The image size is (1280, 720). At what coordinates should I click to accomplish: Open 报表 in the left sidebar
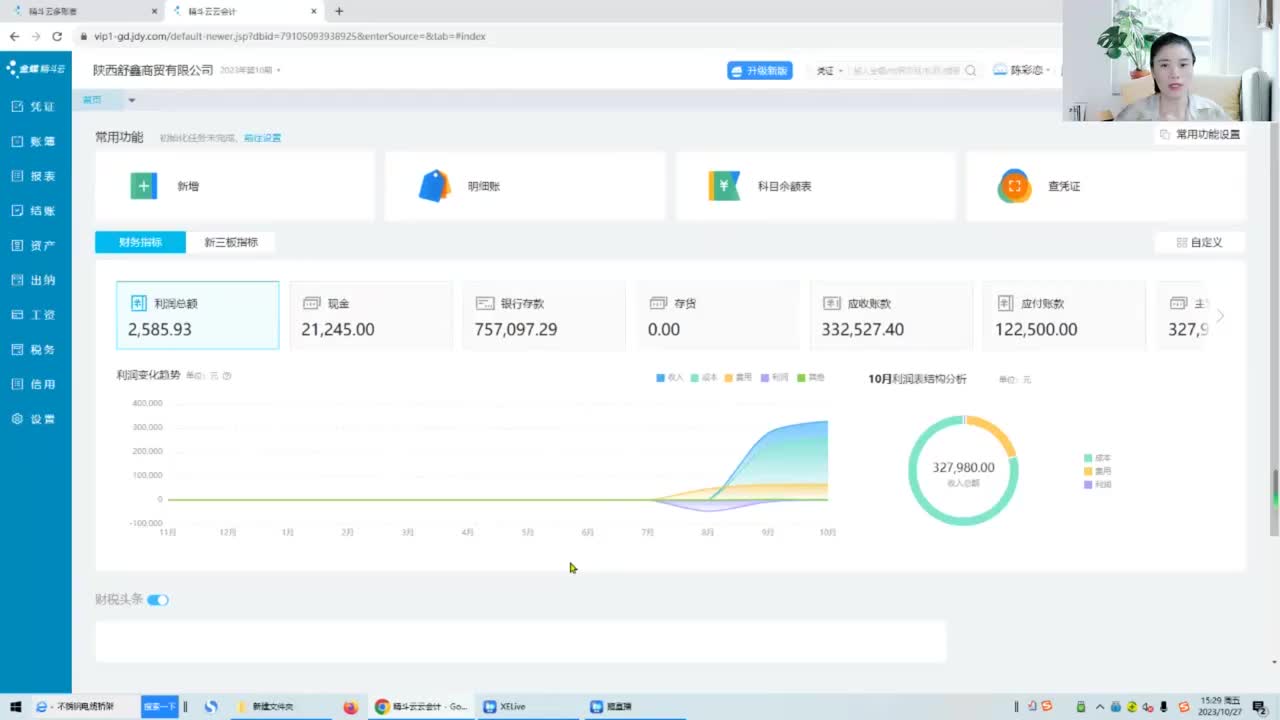click(x=36, y=176)
